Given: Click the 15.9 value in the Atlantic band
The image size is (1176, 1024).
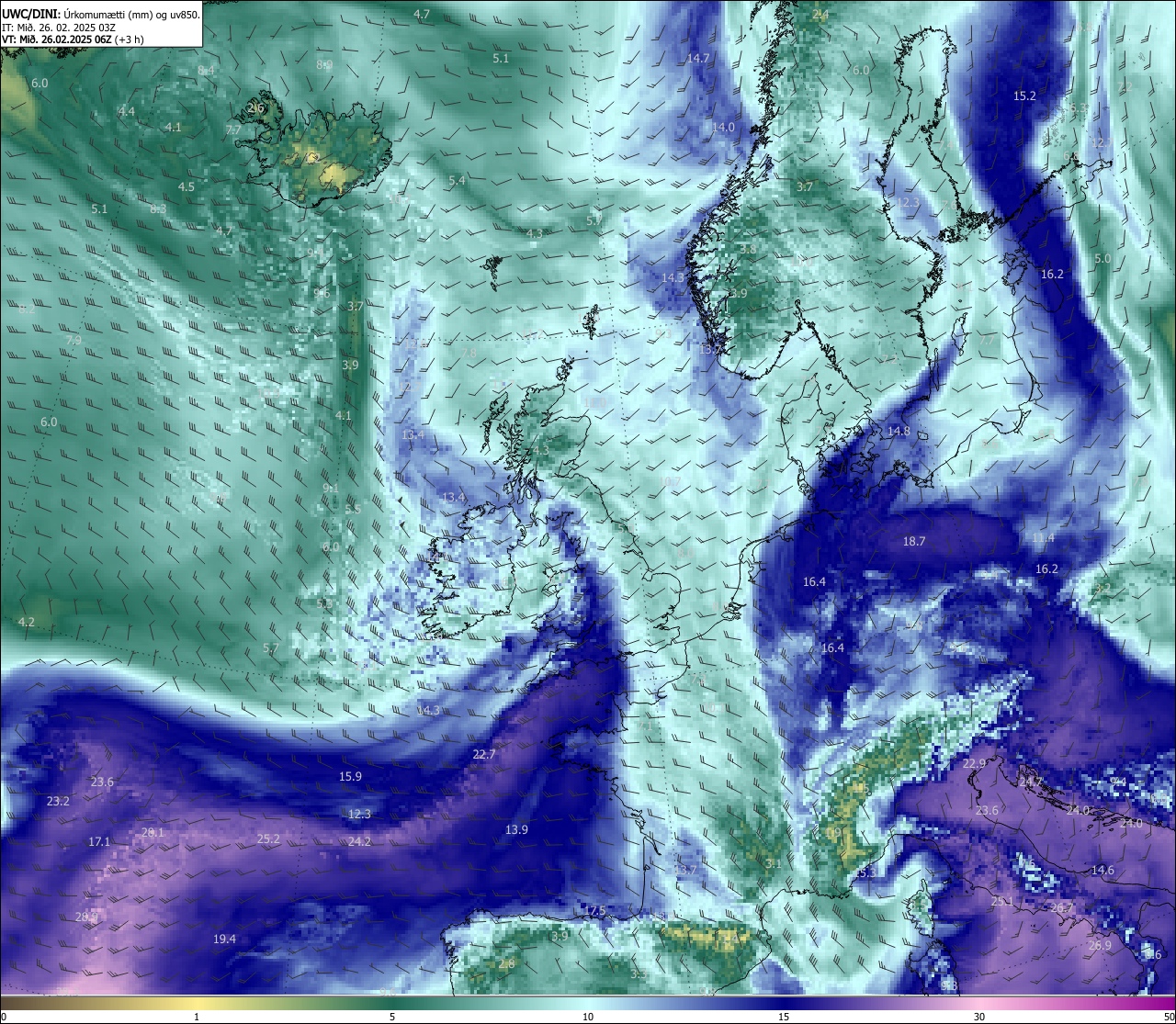Looking at the screenshot, I should click(350, 777).
